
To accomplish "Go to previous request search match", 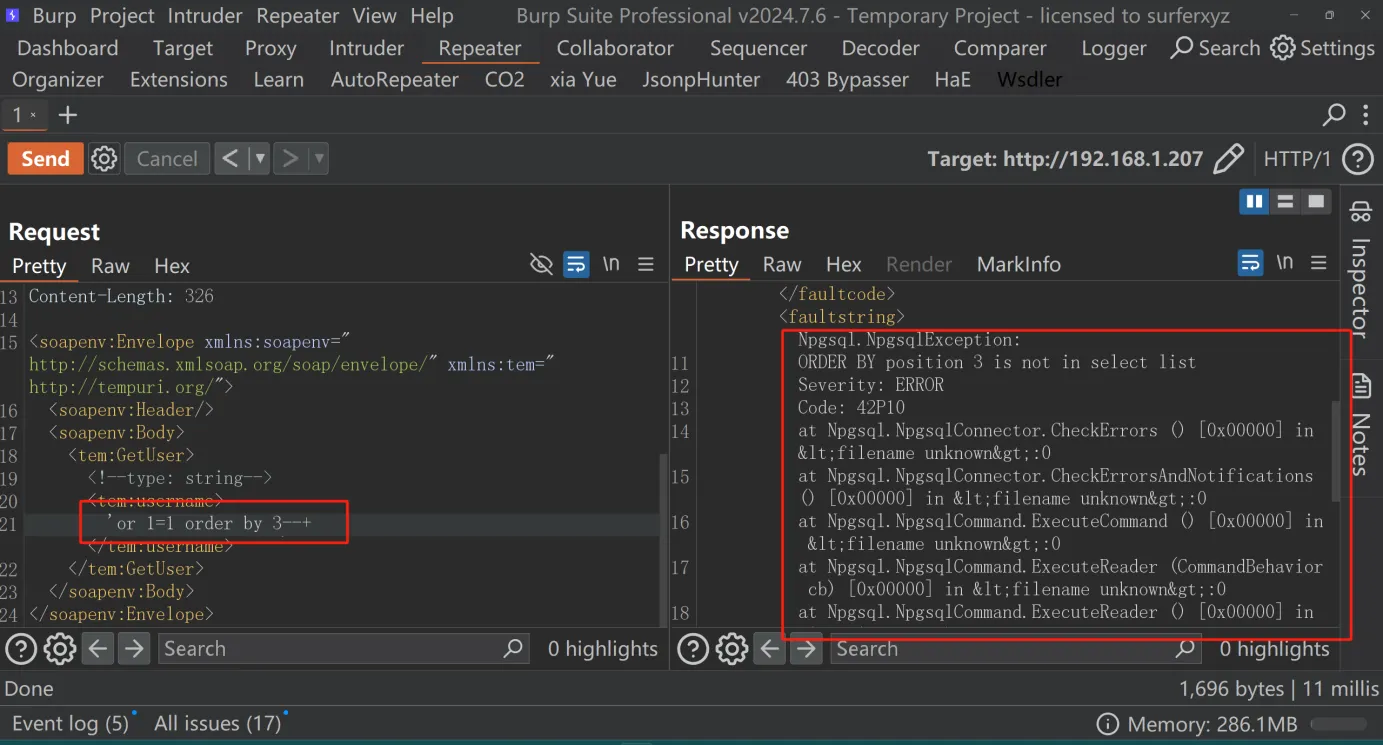I will [x=97, y=649].
